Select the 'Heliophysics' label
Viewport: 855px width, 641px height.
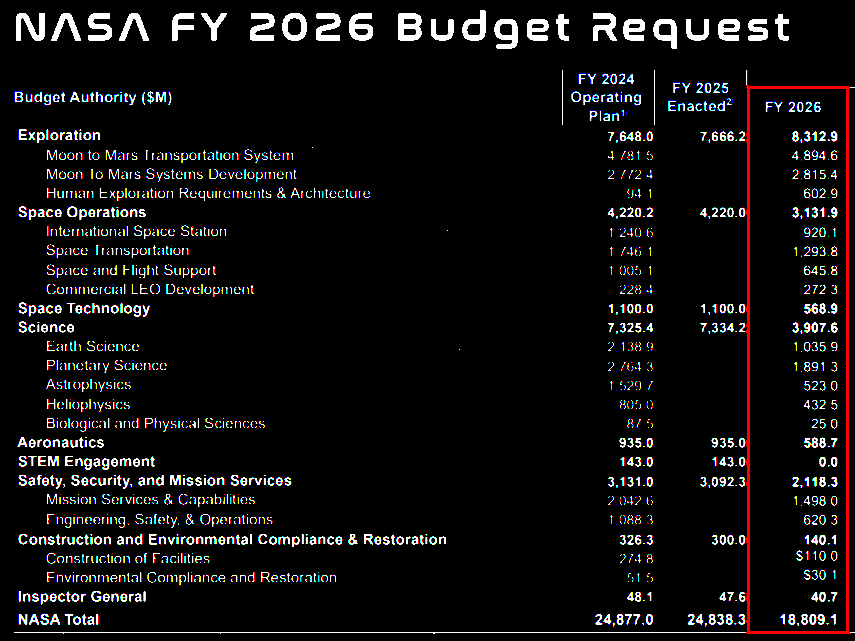88,404
